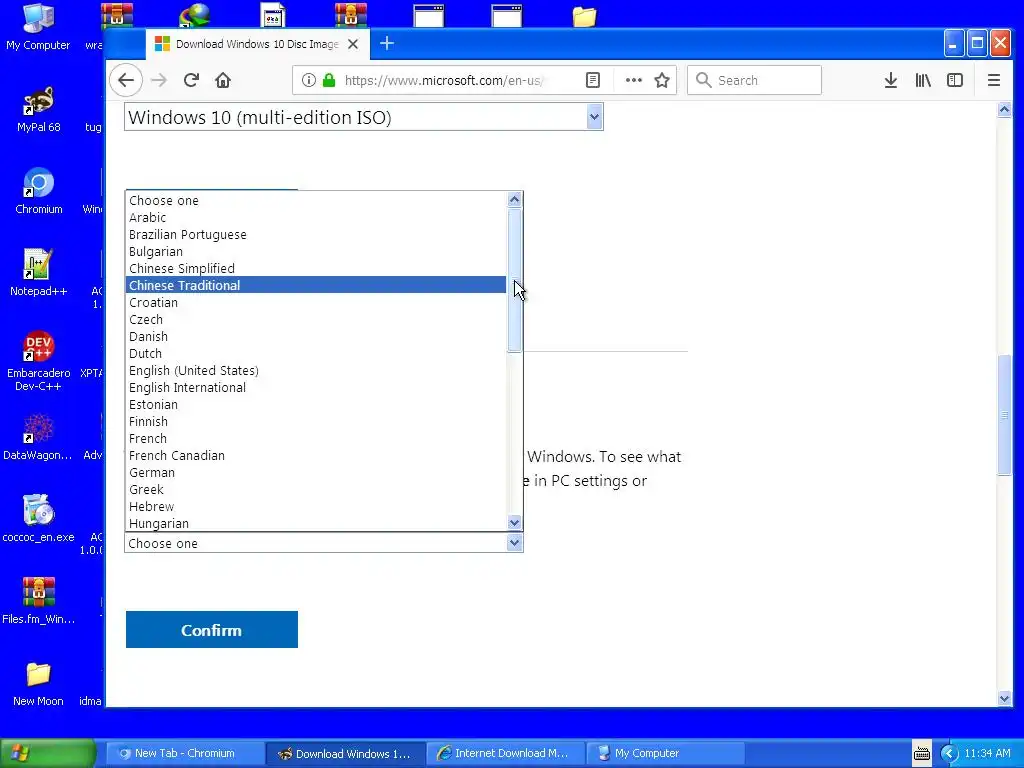Select Finnish language option

point(315,421)
